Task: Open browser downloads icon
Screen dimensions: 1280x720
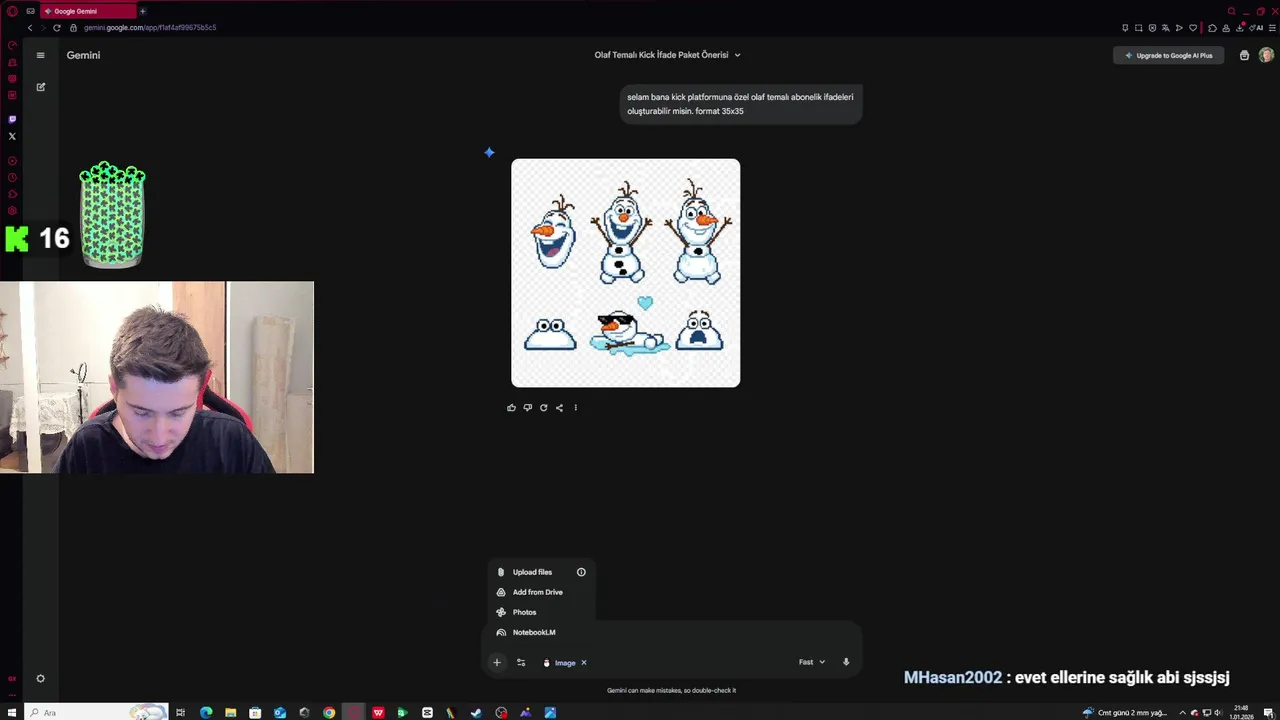Action: 1240,28
